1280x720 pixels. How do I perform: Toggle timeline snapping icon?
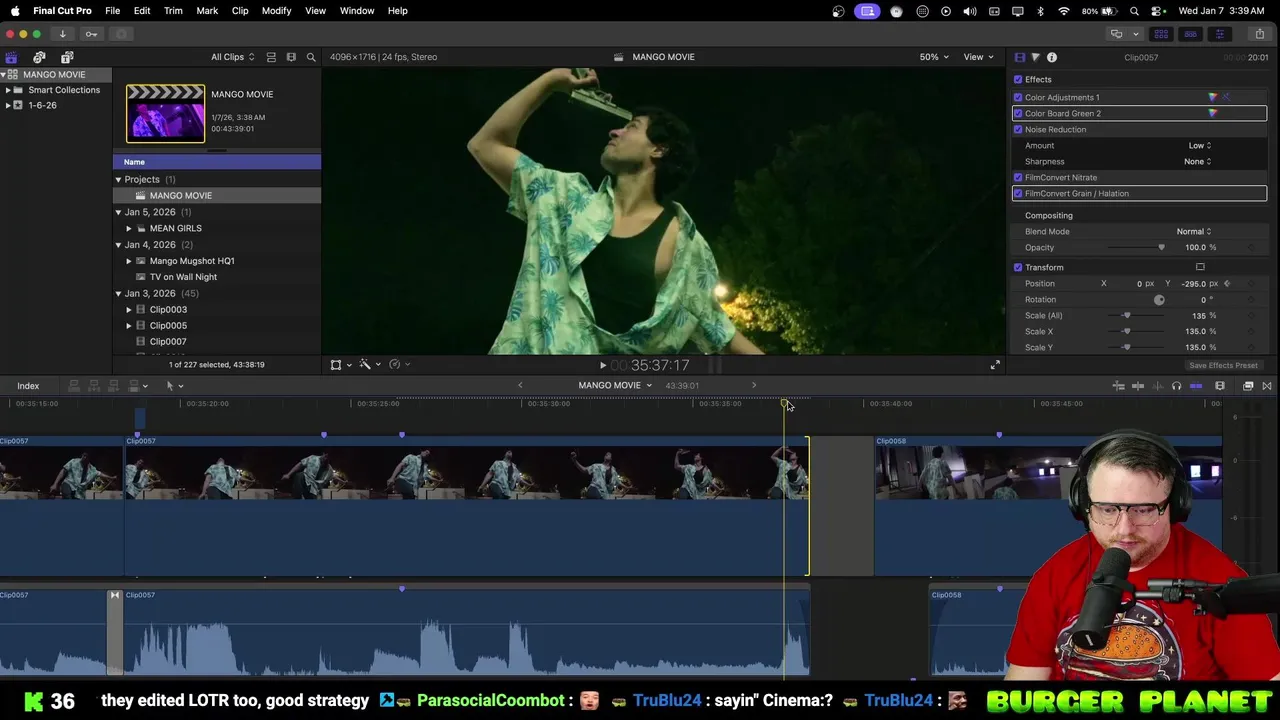(x=1196, y=386)
